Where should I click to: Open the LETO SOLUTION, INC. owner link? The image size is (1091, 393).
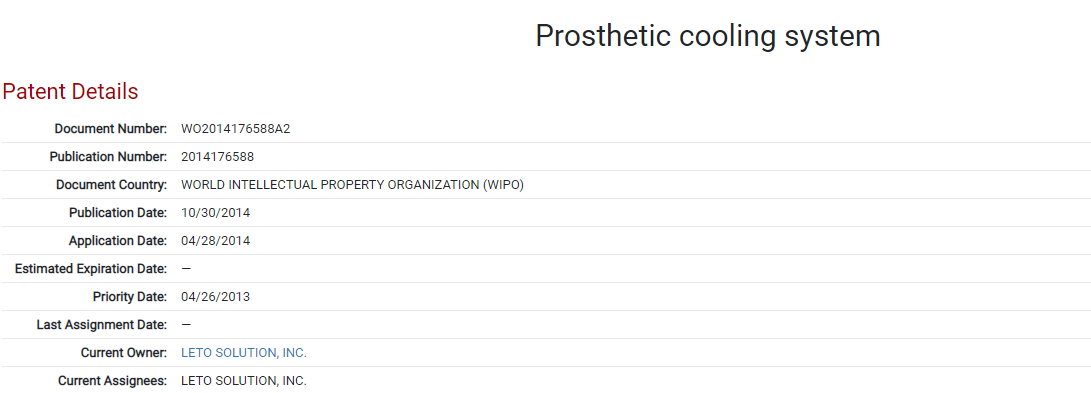tap(244, 353)
